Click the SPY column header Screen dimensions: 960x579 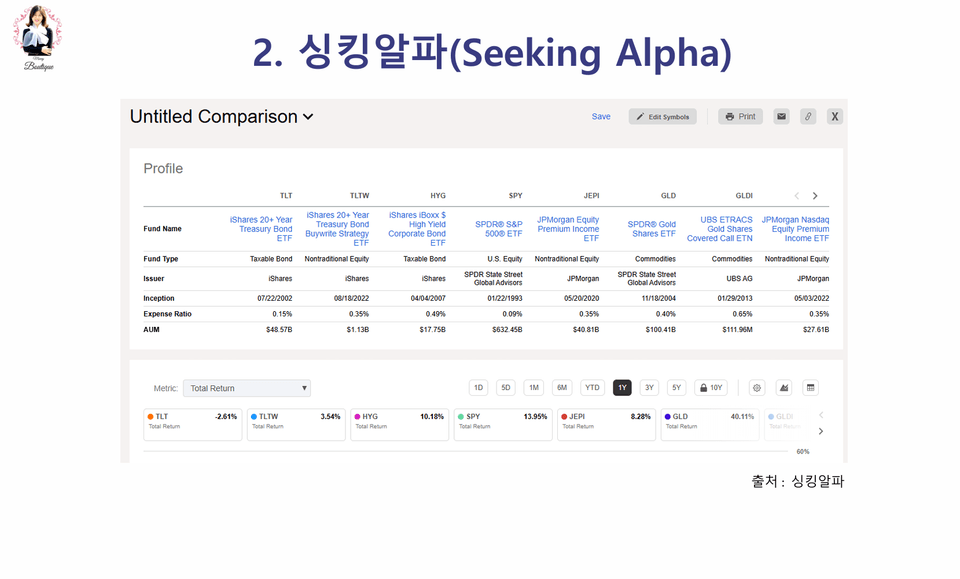tap(516, 196)
